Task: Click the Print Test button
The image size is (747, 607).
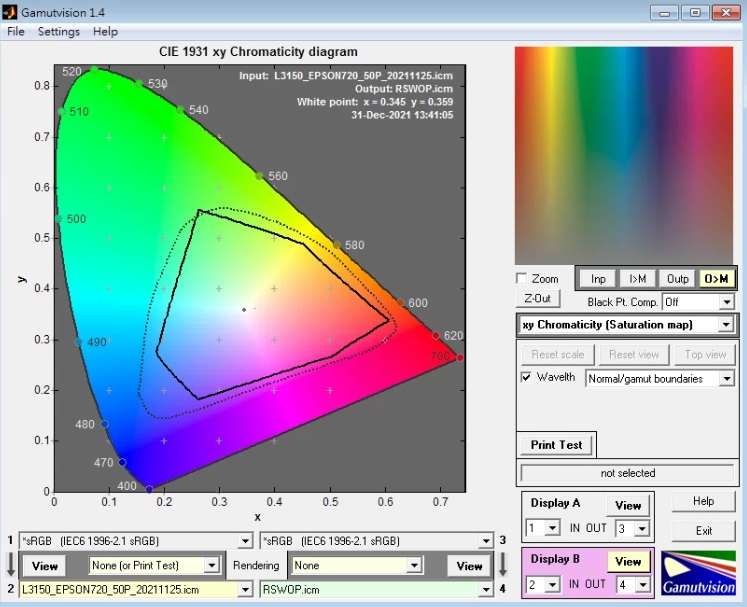Action: [x=556, y=445]
